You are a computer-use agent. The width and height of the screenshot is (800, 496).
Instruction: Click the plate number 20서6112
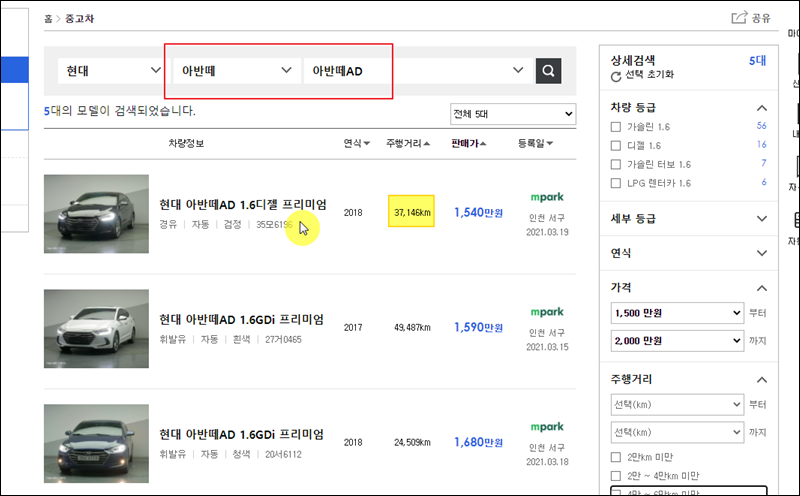tap(283, 454)
